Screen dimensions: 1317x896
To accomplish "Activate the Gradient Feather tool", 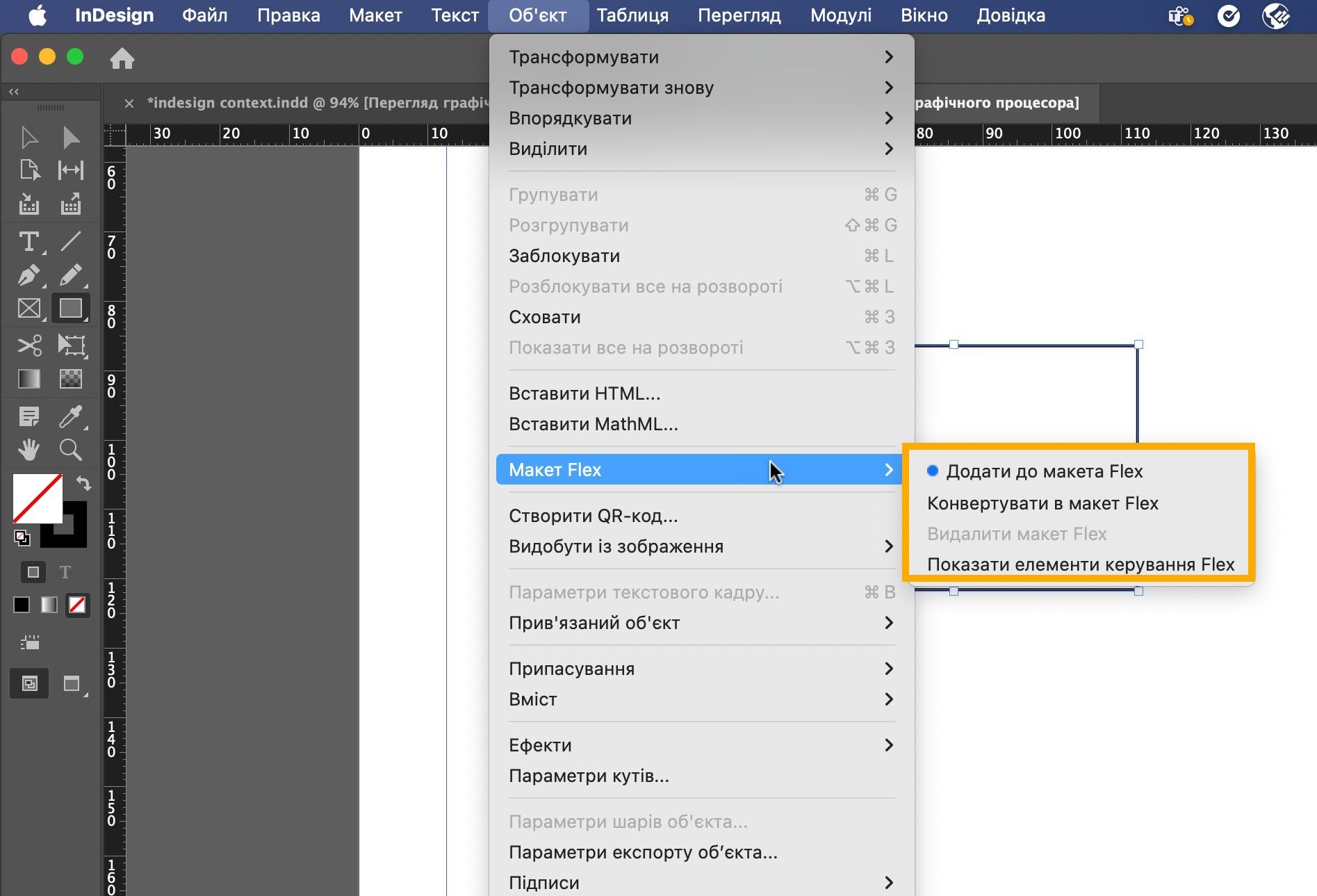I will 71,379.
